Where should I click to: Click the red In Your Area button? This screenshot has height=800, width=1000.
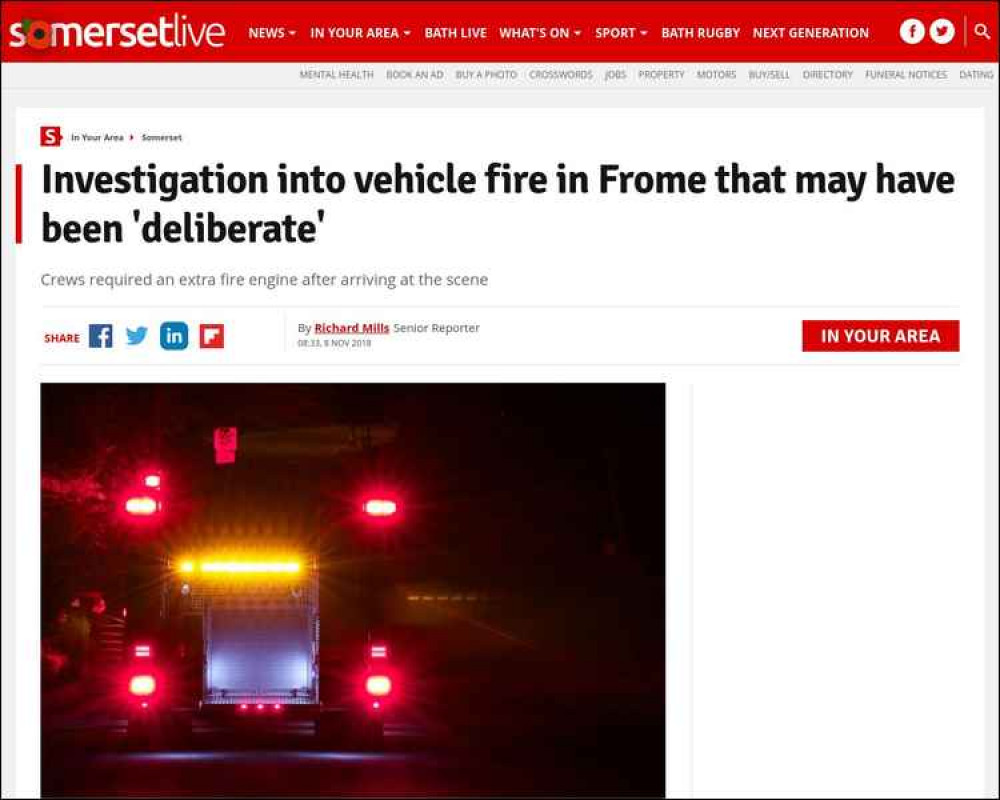pyautogui.click(x=880, y=336)
